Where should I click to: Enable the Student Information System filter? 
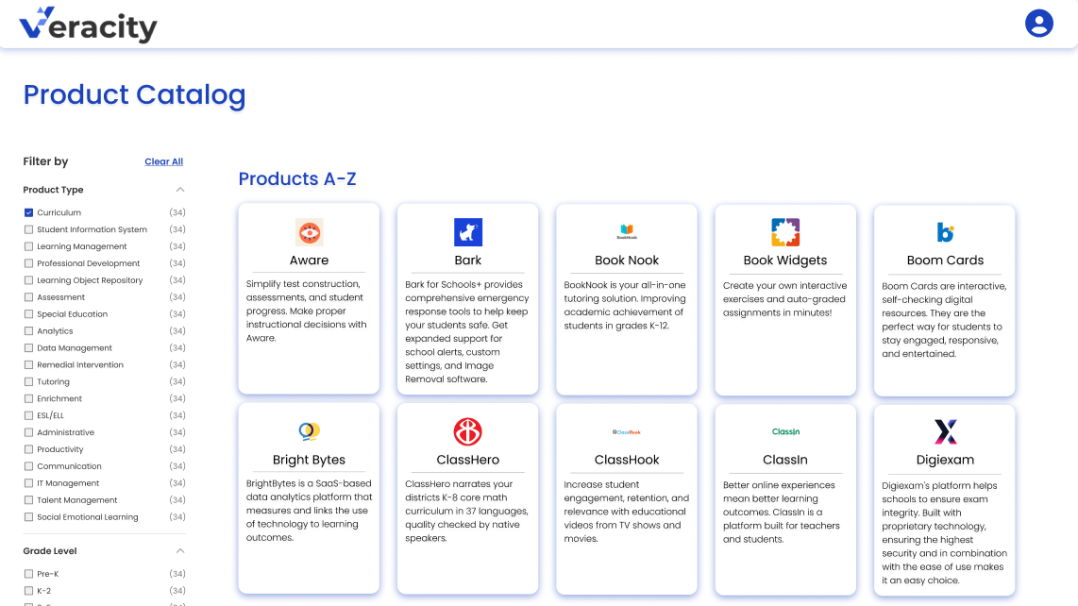pyautogui.click(x=28, y=230)
